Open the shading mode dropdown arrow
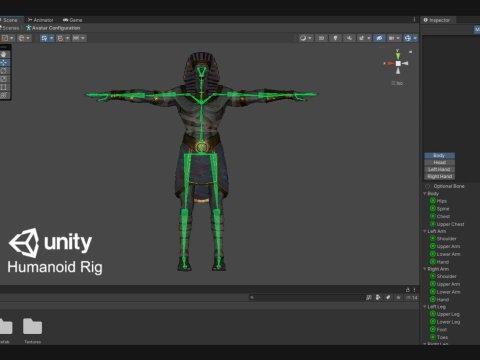 pyautogui.click(x=310, y=38)
